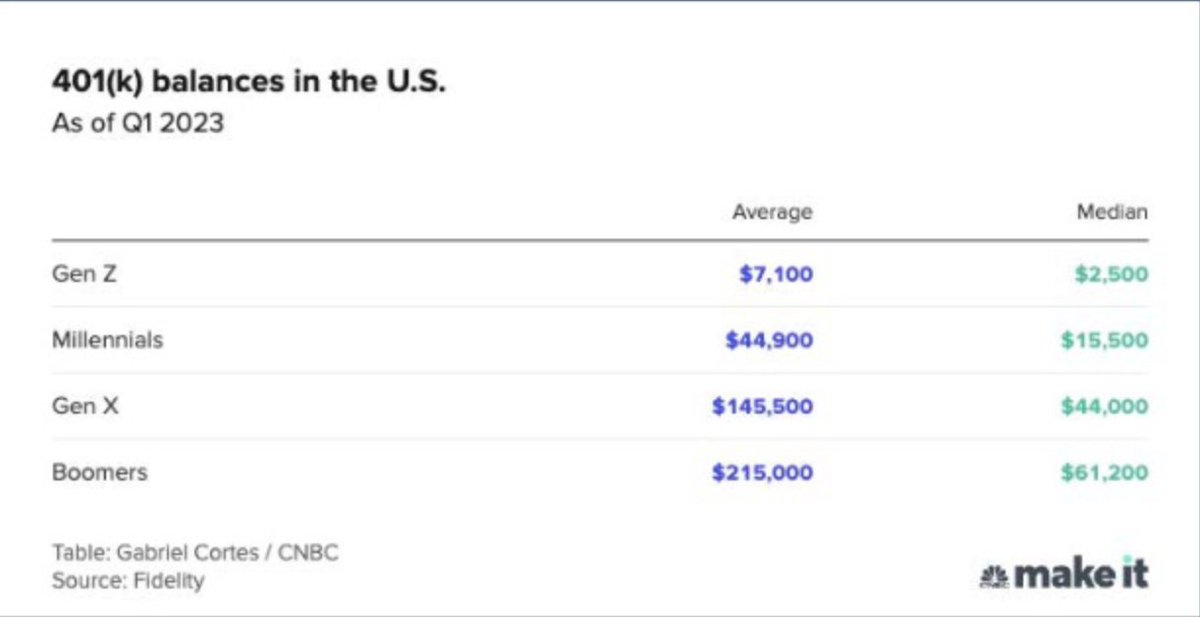
Task: Select Boomers average value $215,000
Action: coord(763,473)
